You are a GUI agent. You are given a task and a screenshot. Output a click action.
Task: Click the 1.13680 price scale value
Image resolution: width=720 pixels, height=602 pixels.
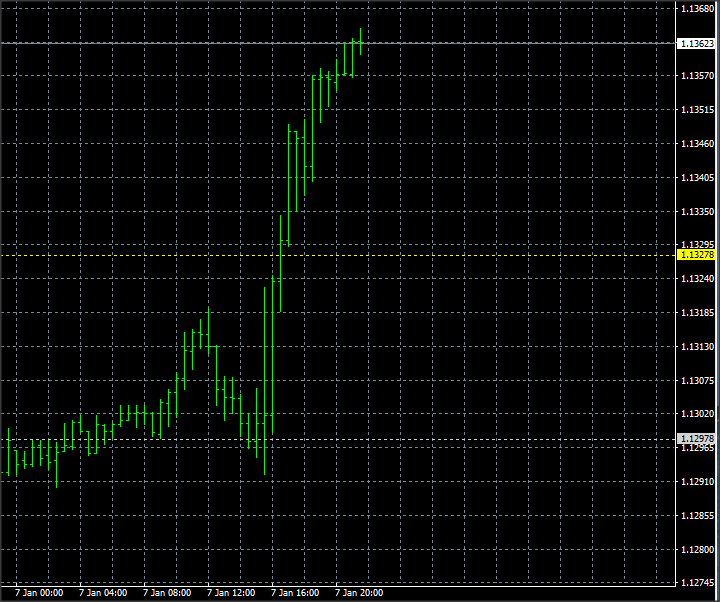(698, 9)
